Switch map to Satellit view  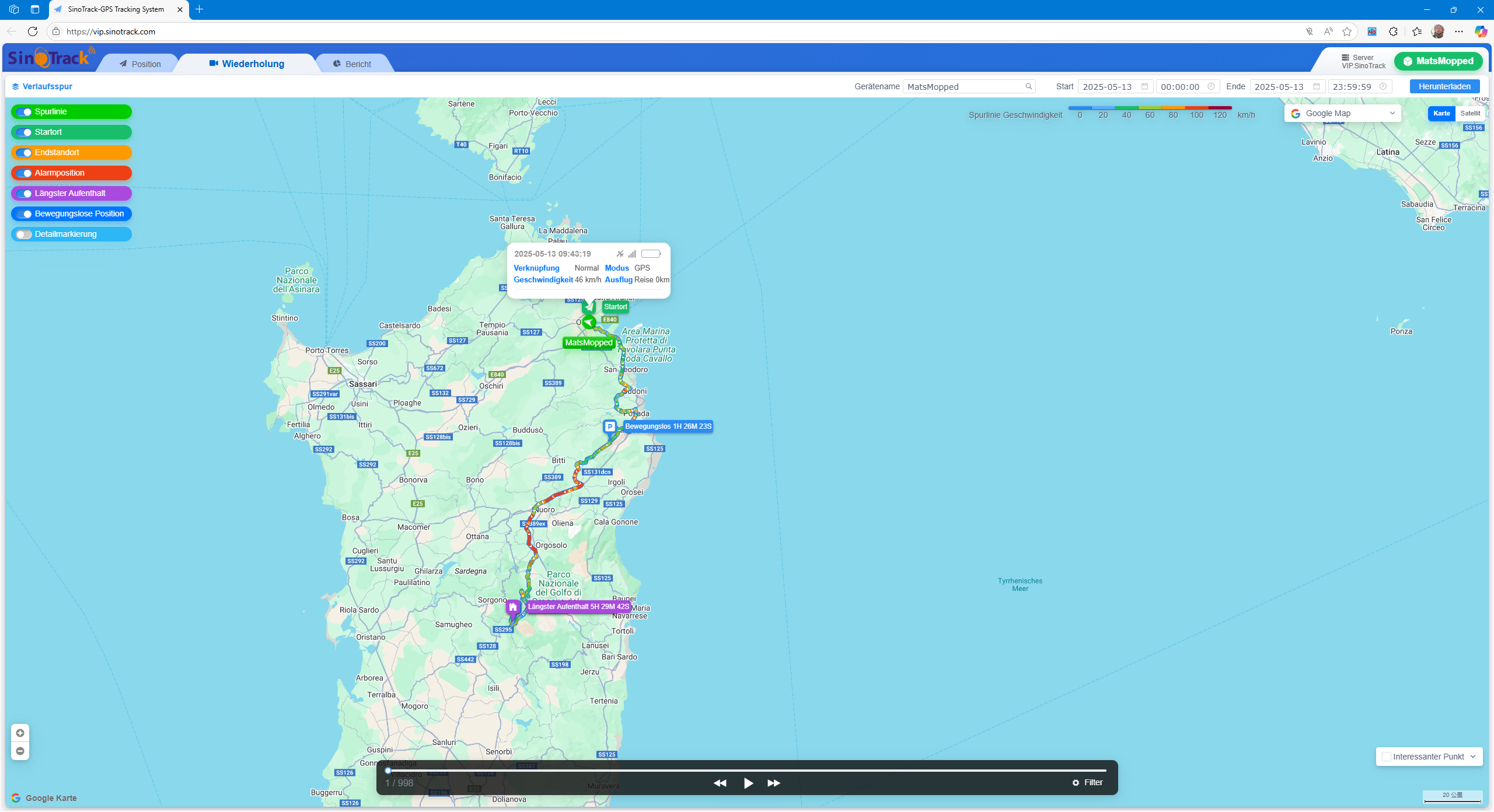point(1470,113)
